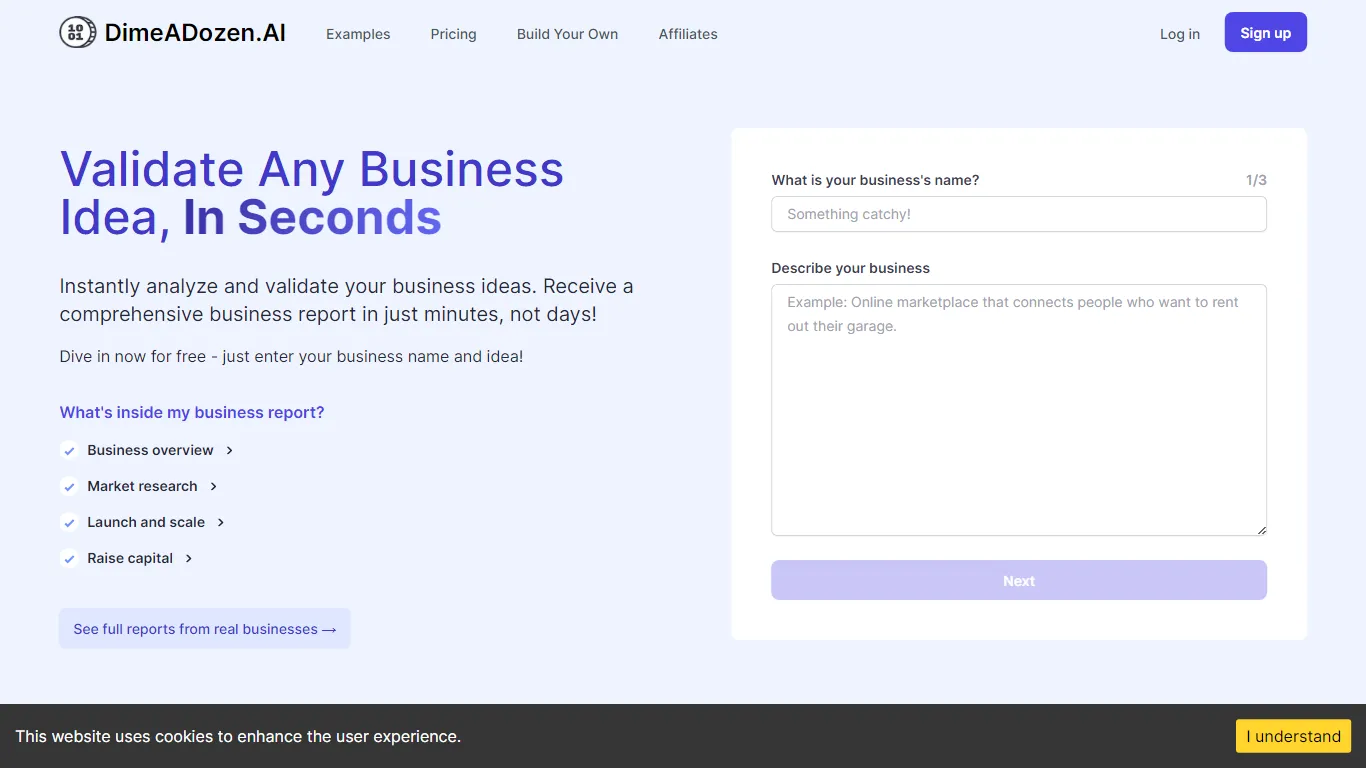Click the Log in link

tap(1179, 34)
